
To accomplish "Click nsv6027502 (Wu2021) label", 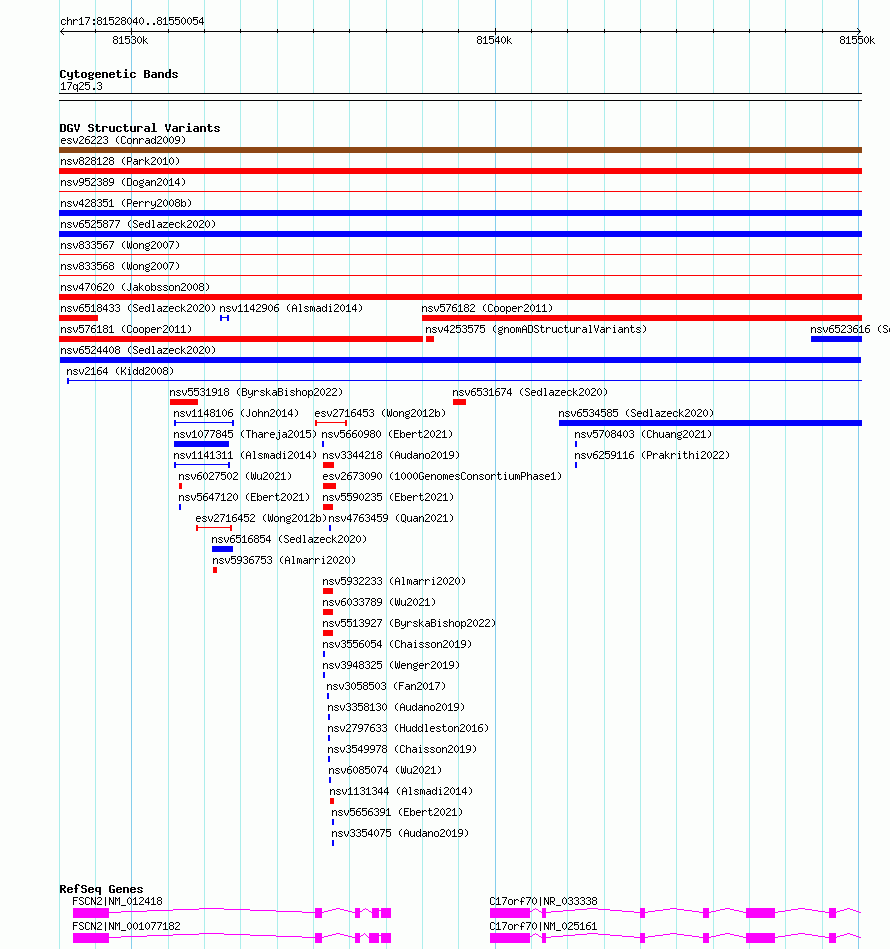I will [x=235, y=476].
